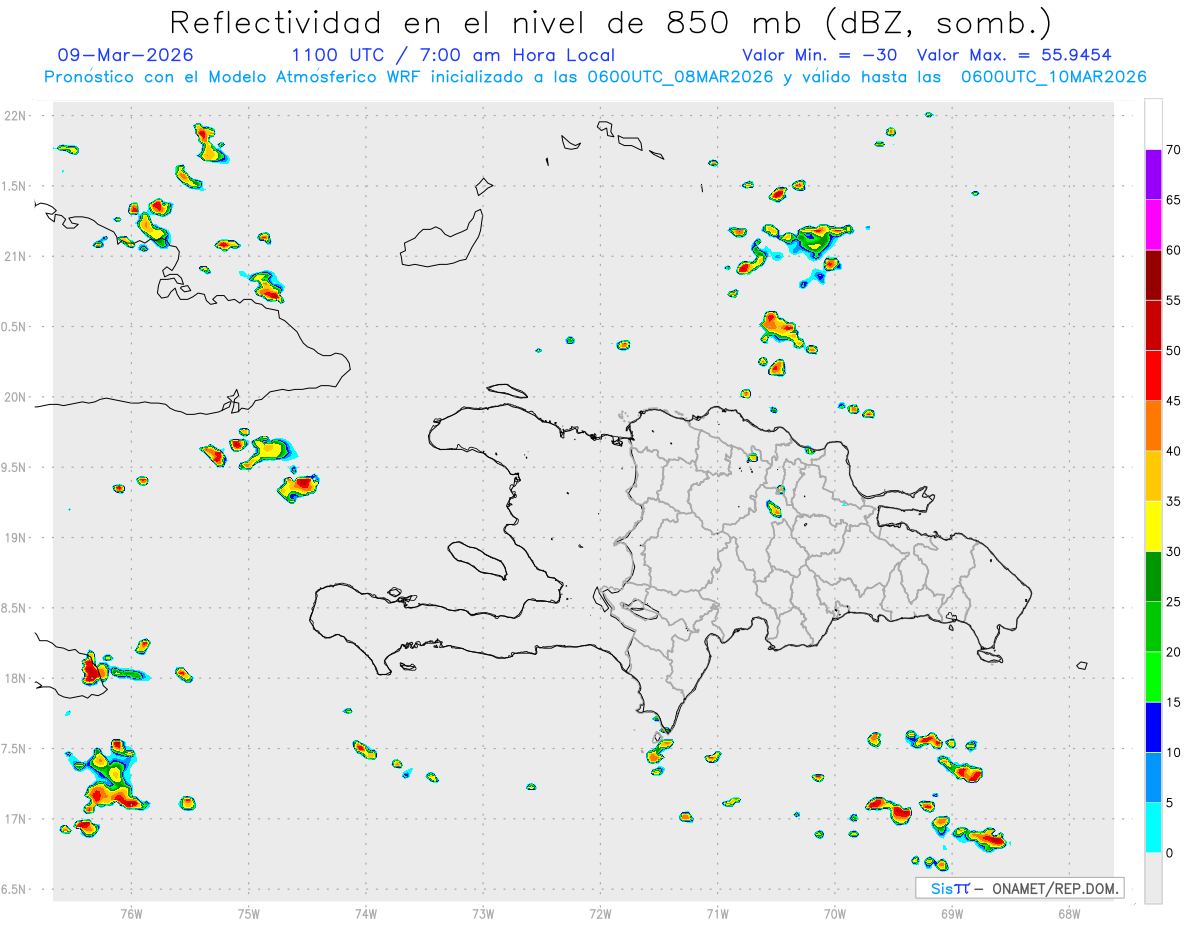
Task: Click the "71W" longitude axis label
Action: pyautogui.click(x=717, y=913)
